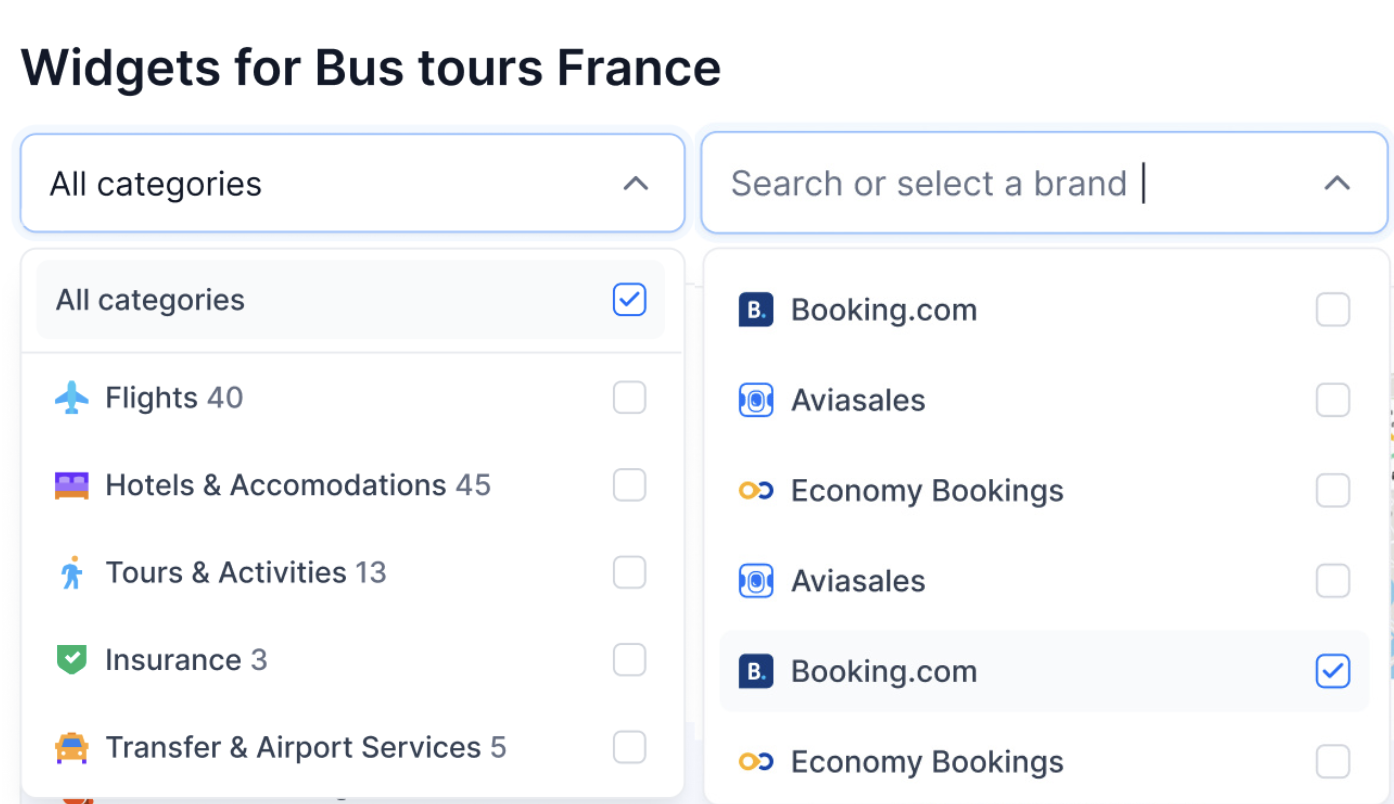Click the green Insurance shield icon
1394x804 pixels.
point(70,659)
